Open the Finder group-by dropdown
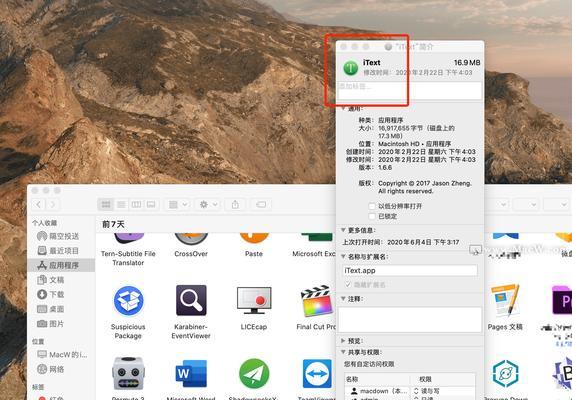Viewport: 572px width, 400px height. coord(178,204)
